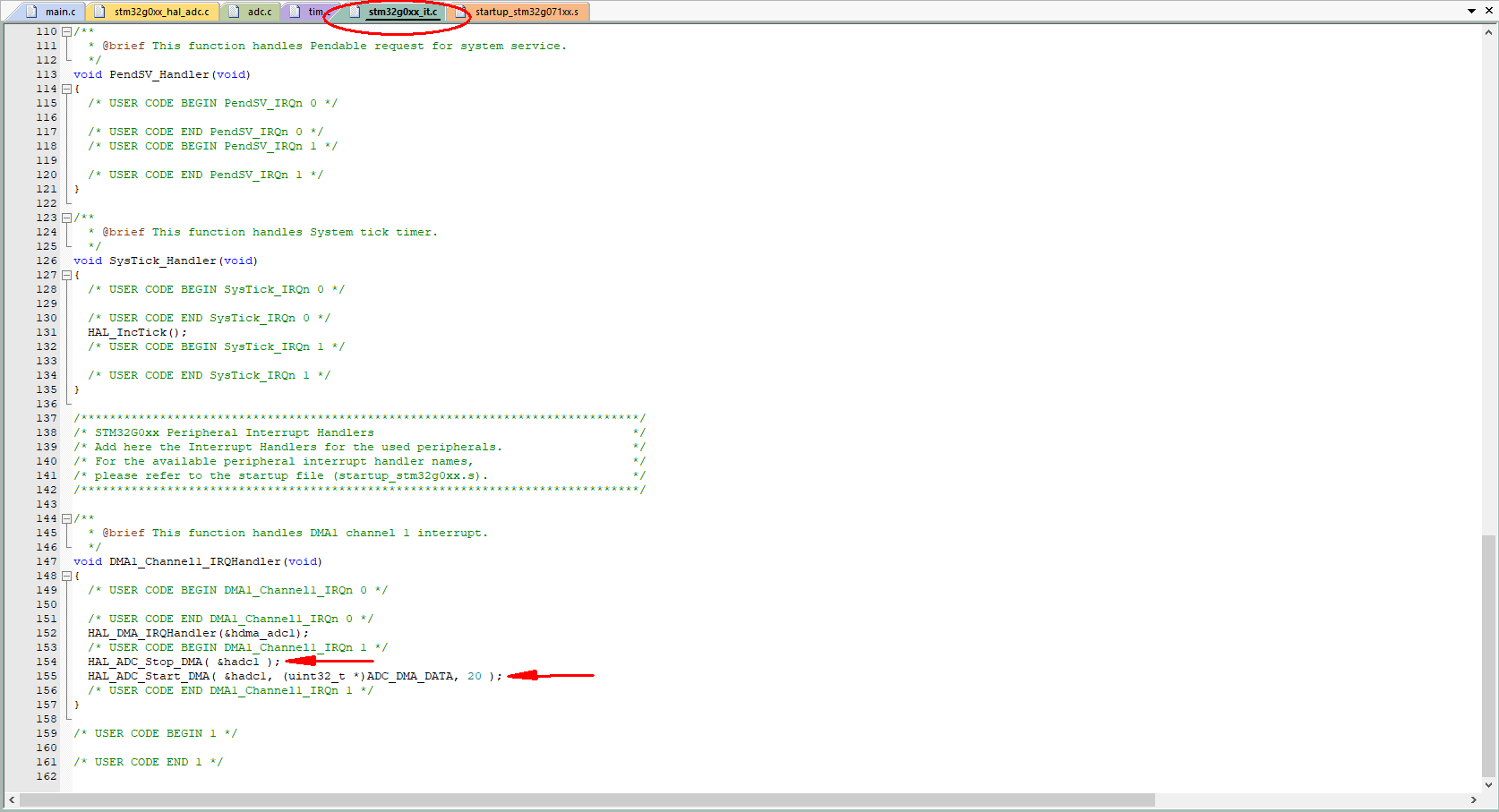Switch to the main.c tab

52,12
